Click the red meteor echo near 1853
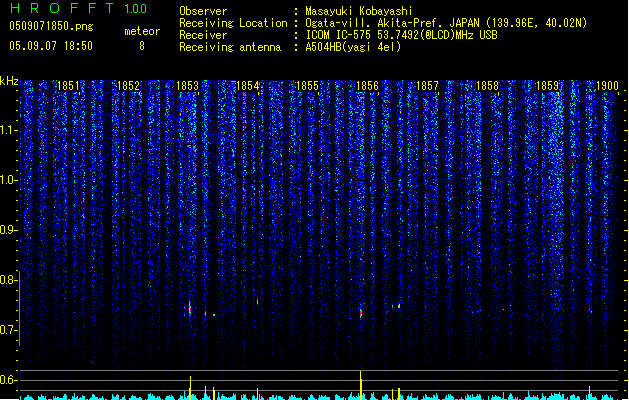The image size is (629, 400). [190, 309]
